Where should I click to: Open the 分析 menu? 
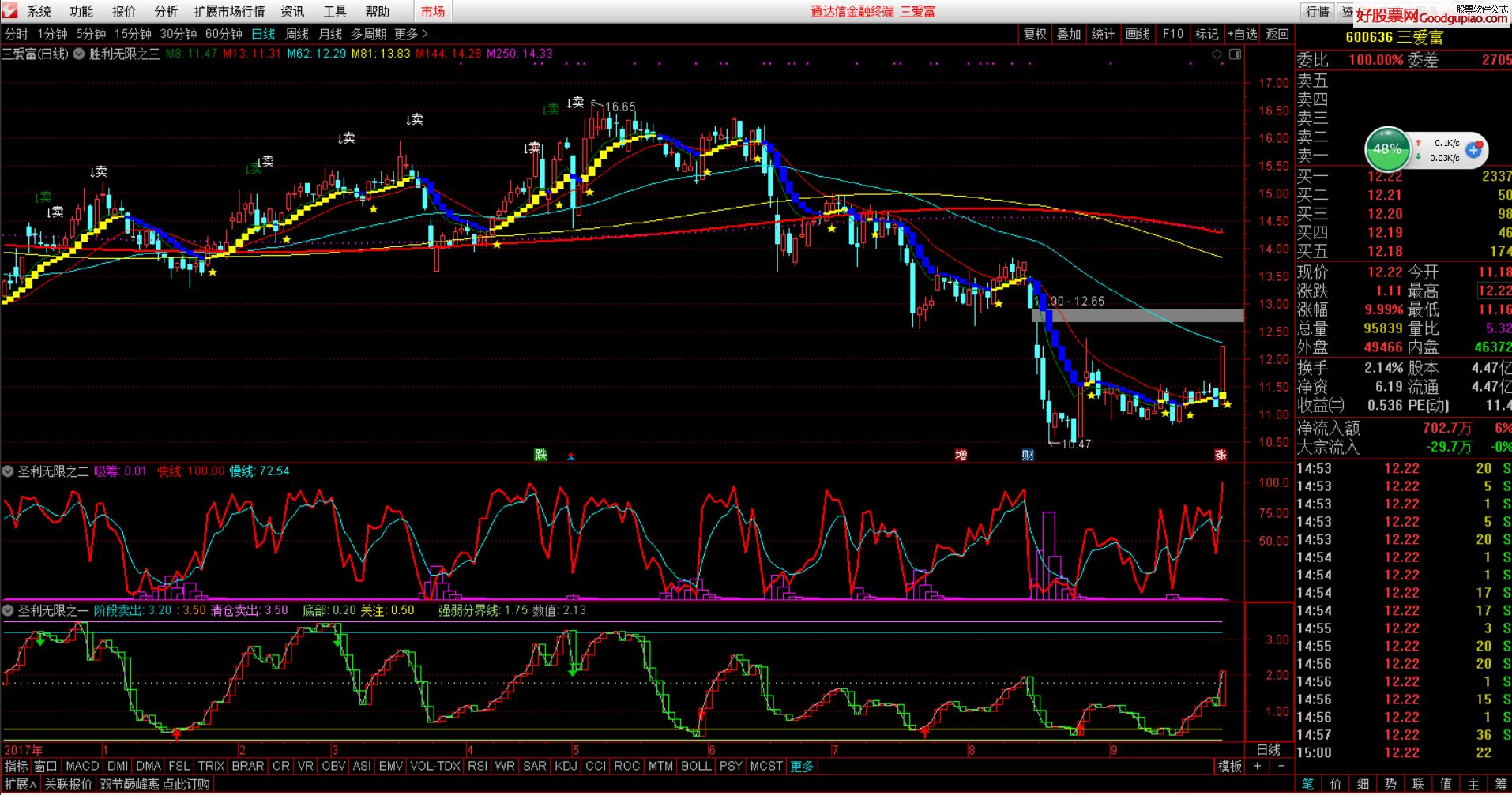pyautogui.click(x=166, y=11)
